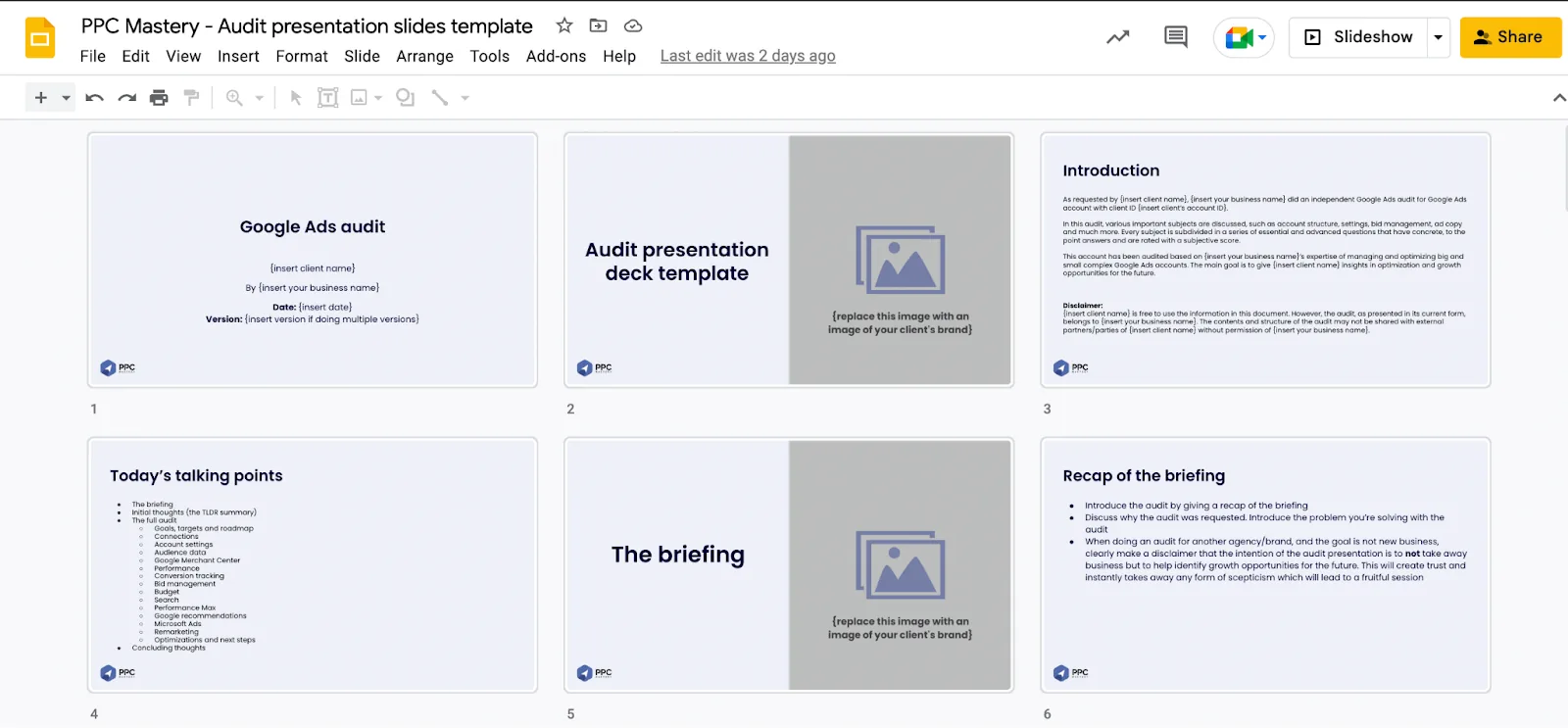Select the text box tool
The height and width of the screenshot is (728, 1568).
pyautogui.click(x=328, y=97)
